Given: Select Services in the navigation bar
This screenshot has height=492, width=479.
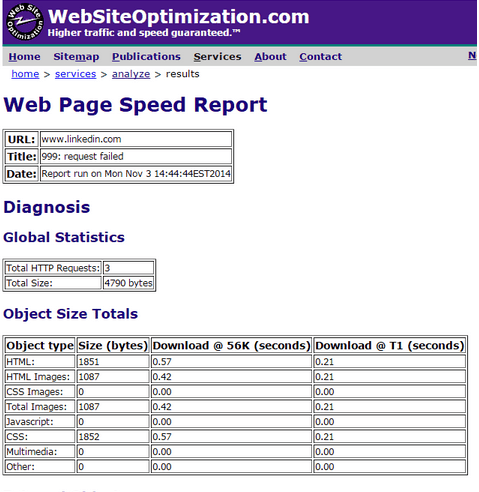Looking at the screenshot, I should [217, 57].
